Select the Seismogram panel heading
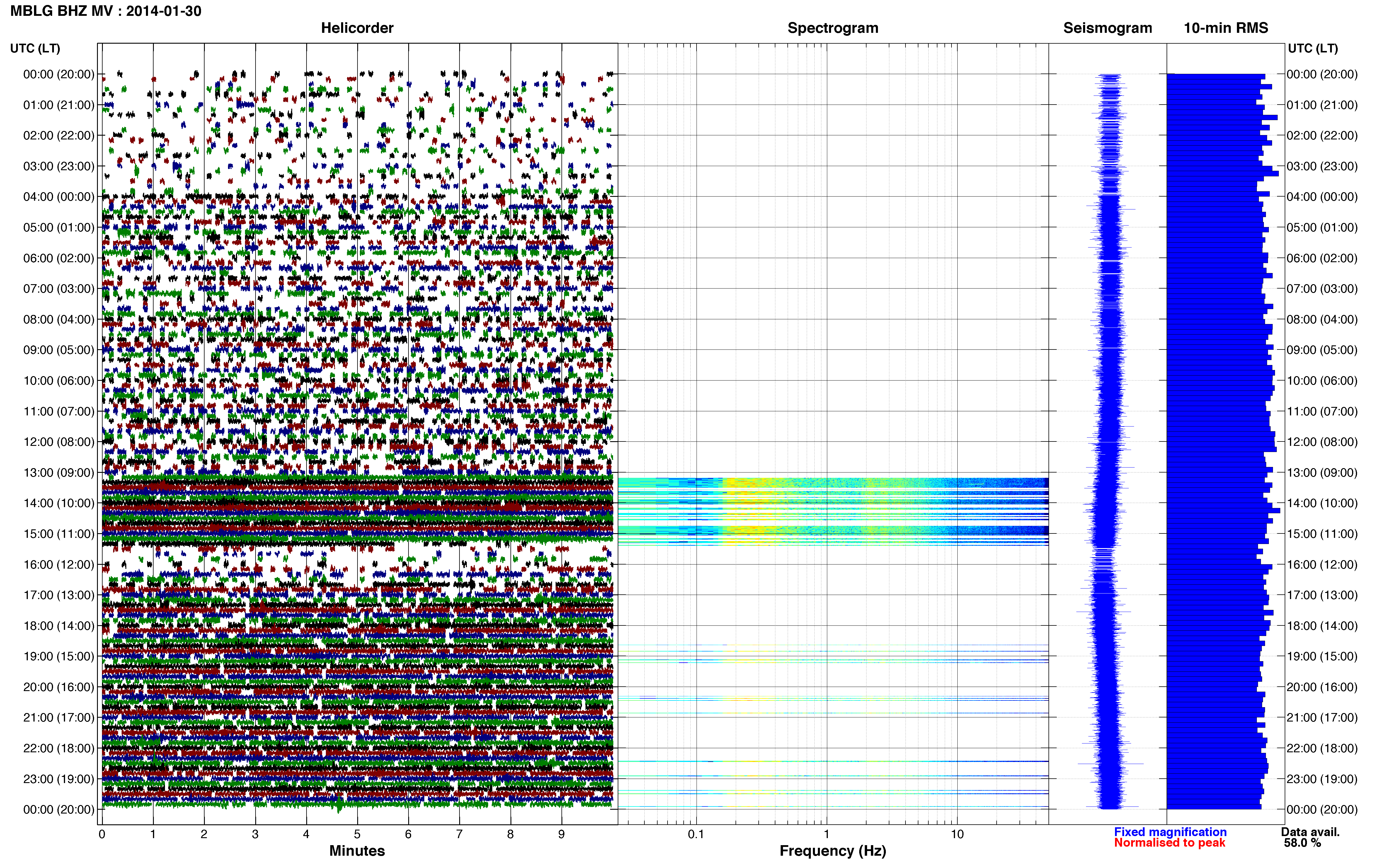This screenshot has width=1389, height=868. tap(1107, 28)
